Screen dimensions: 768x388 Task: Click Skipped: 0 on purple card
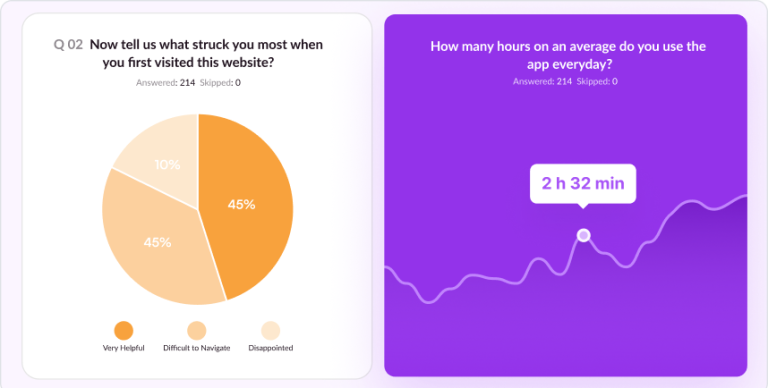(x=597, y=81)
